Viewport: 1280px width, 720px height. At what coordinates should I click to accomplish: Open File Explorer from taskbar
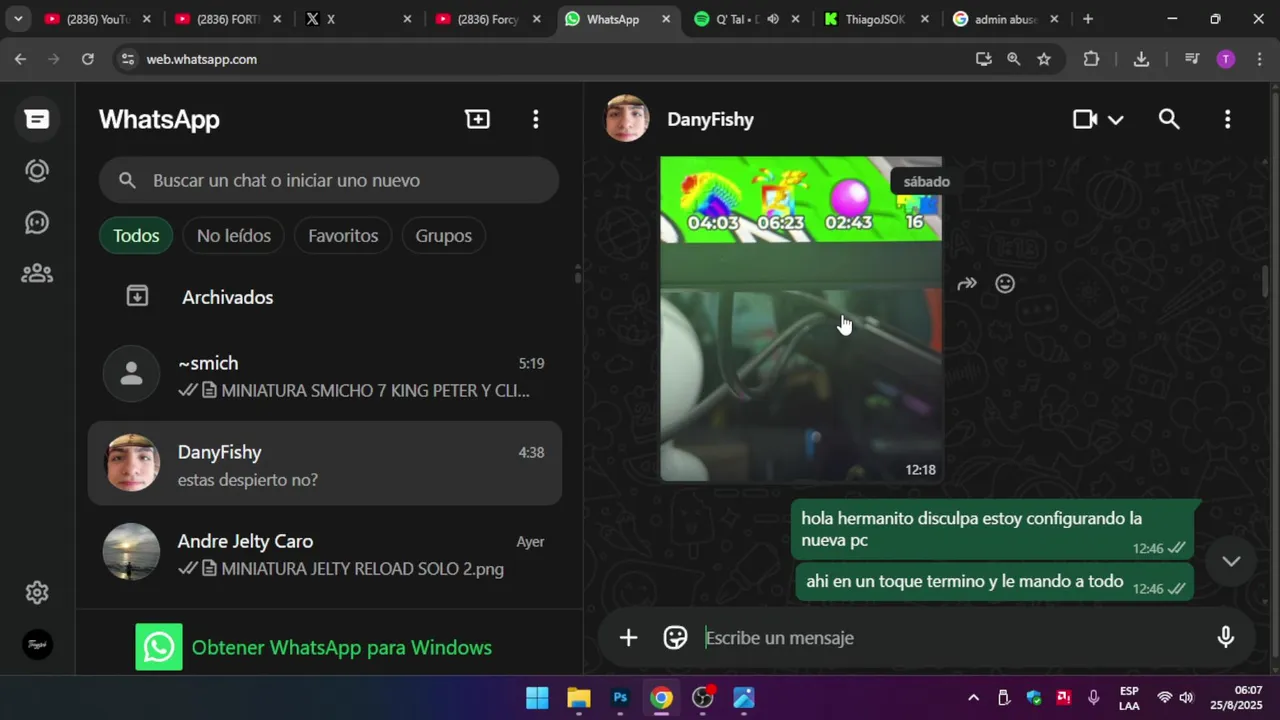point(578,698)
